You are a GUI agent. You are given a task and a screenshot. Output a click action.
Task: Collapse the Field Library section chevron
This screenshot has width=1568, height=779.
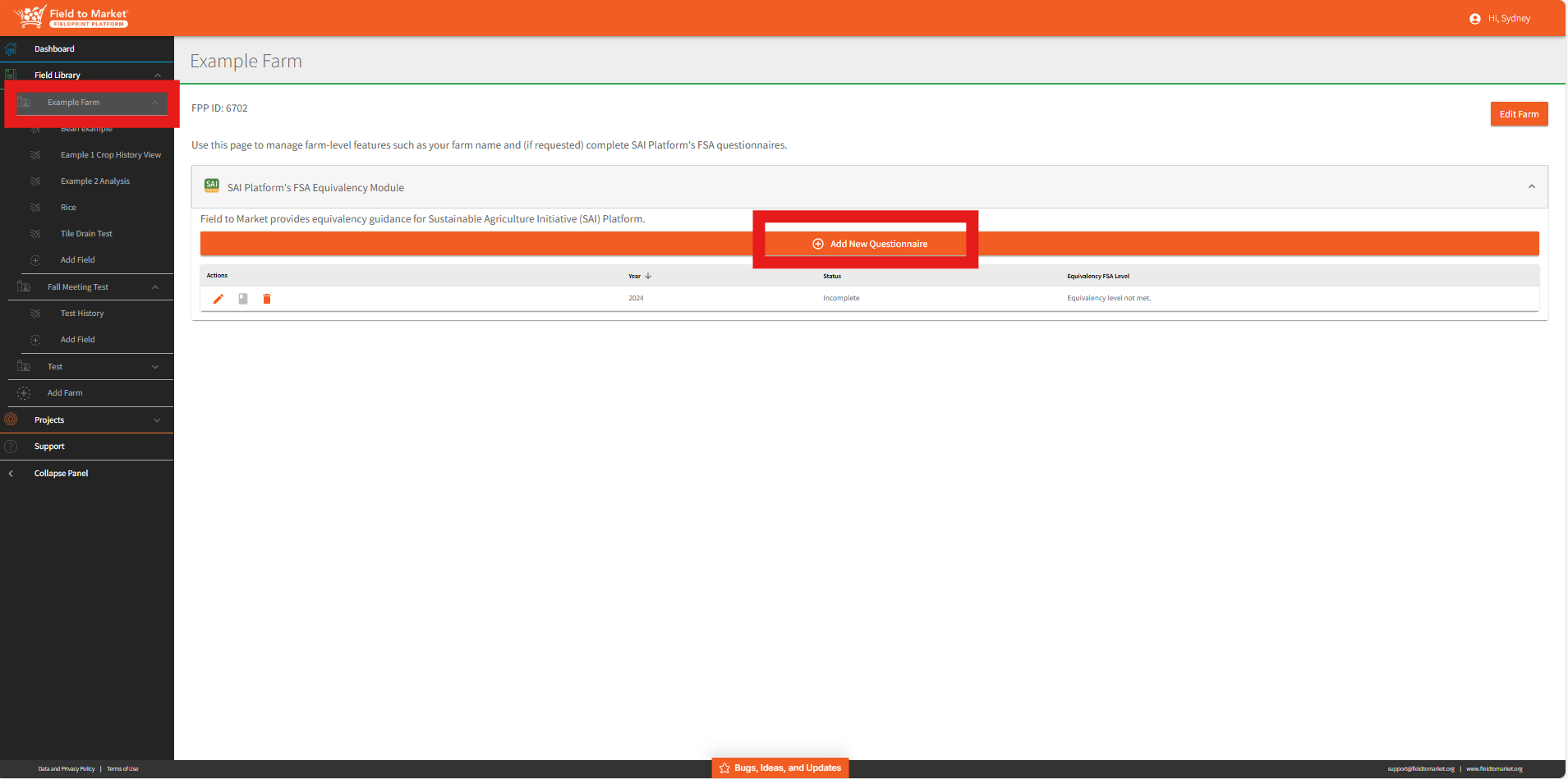tap(158, 76)
